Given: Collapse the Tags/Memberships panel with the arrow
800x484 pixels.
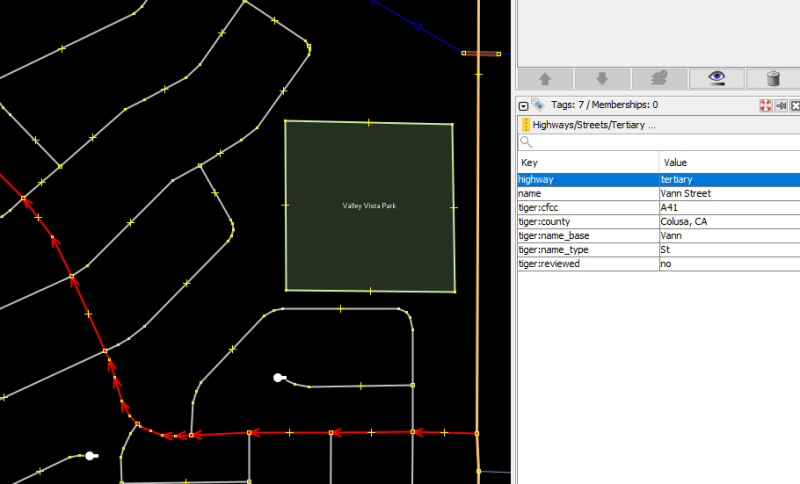Looking at the screenshot, I should coord(523,106).
